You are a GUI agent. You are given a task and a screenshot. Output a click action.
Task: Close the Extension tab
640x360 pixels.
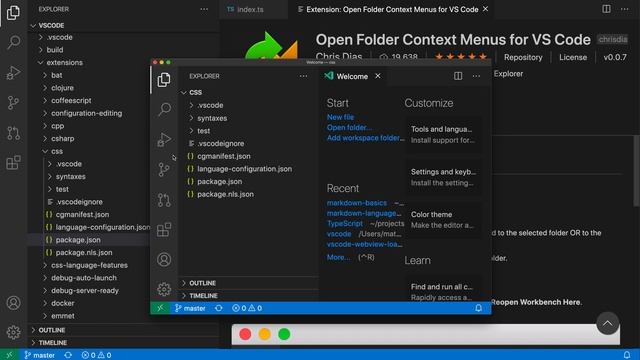[485, 9]
